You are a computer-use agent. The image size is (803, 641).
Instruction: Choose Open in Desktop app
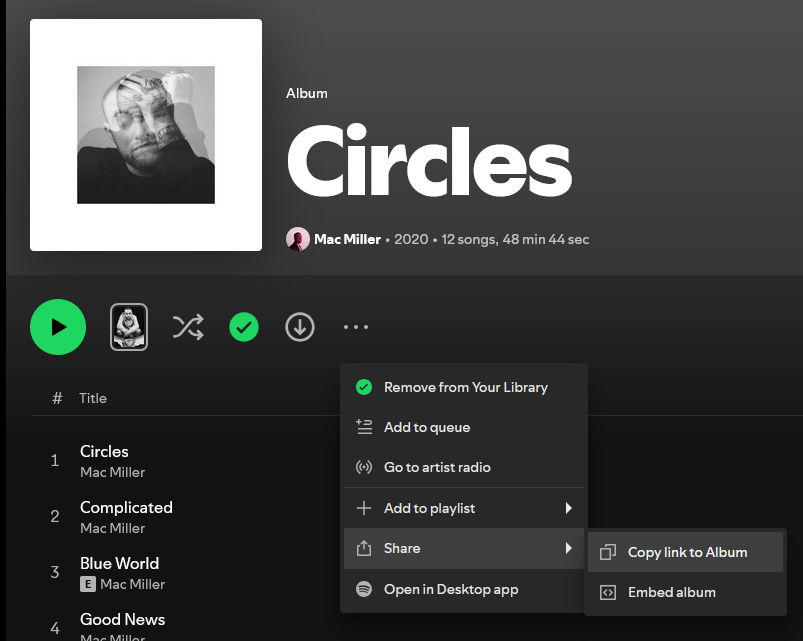pos(464,589)
